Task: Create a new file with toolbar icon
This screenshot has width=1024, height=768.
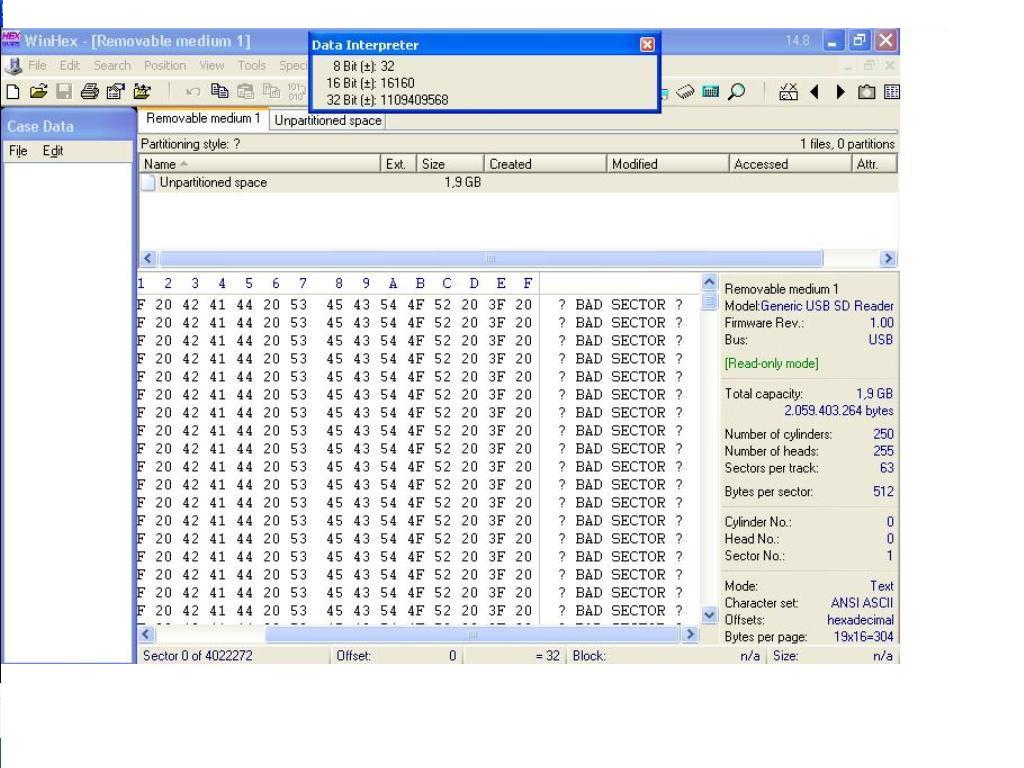Action: click(12, 92)
